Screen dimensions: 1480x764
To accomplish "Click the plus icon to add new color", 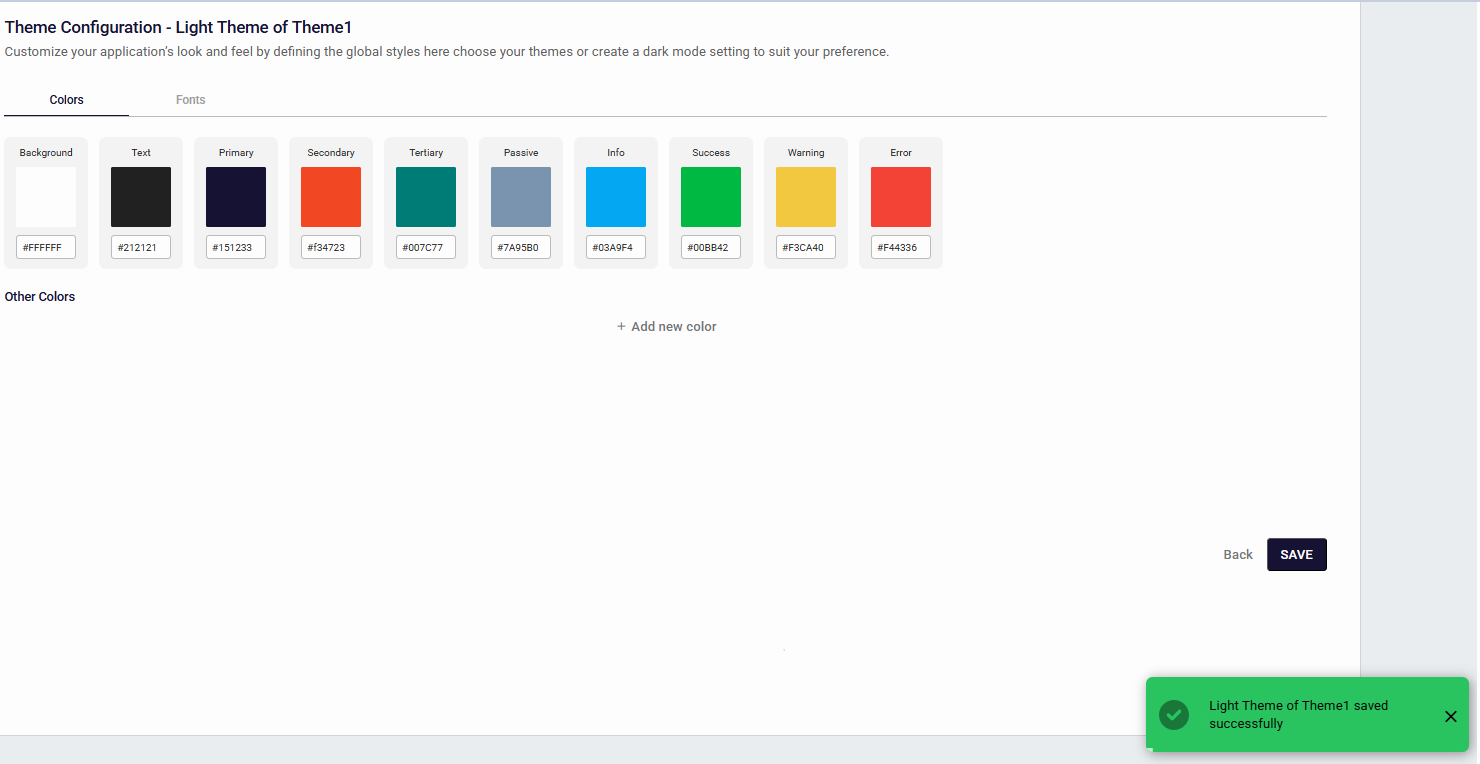I will point(621,327).
